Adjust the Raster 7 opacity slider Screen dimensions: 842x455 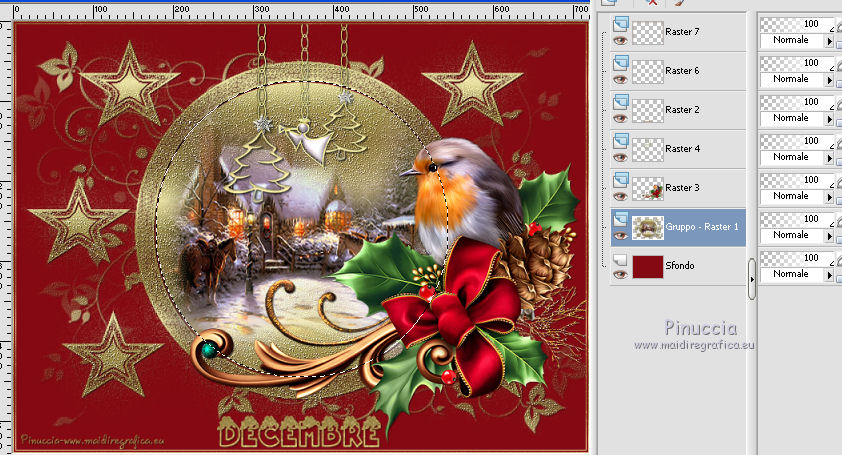[797, 24]
